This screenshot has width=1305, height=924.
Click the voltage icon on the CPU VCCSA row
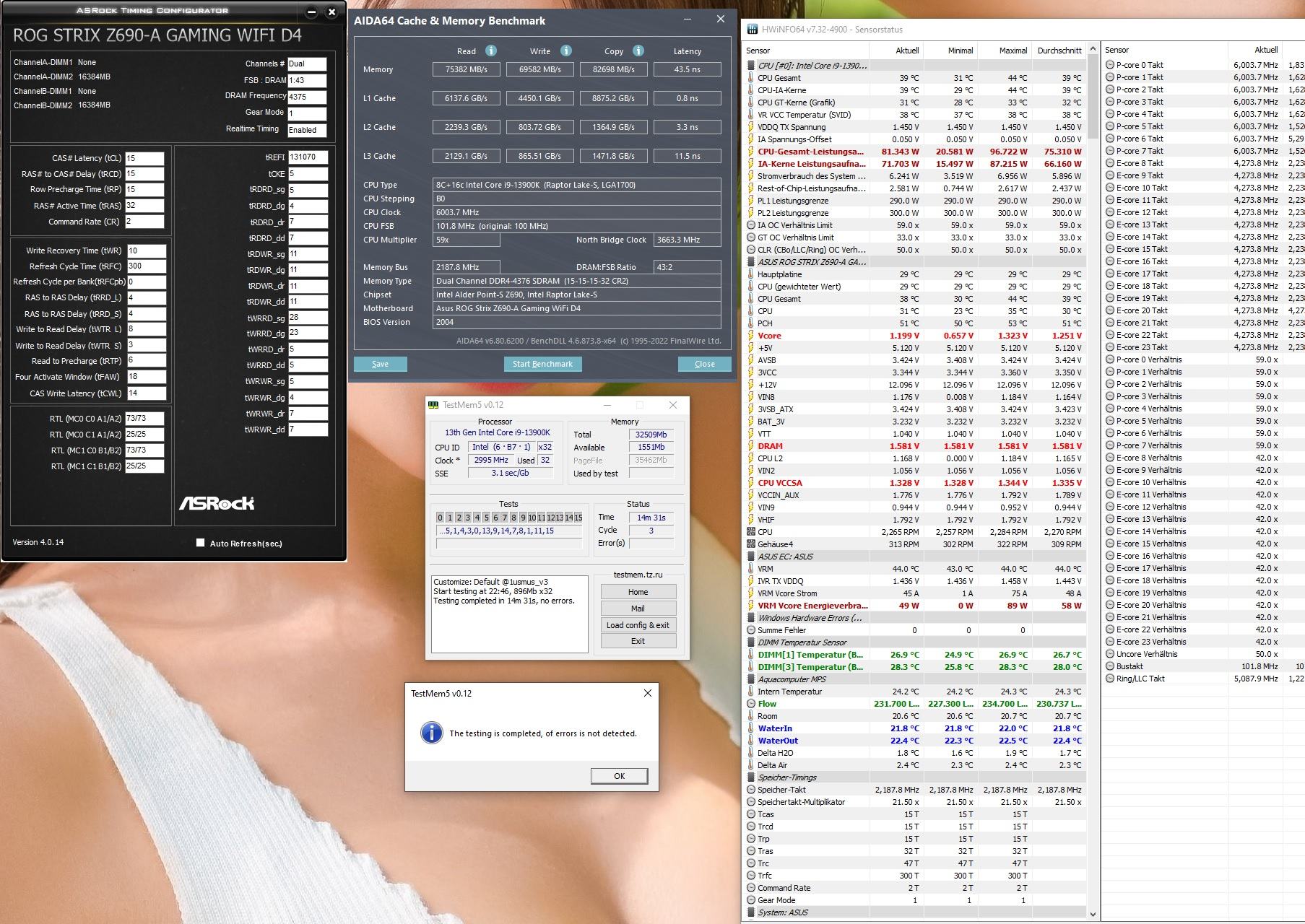click(751, 483)
